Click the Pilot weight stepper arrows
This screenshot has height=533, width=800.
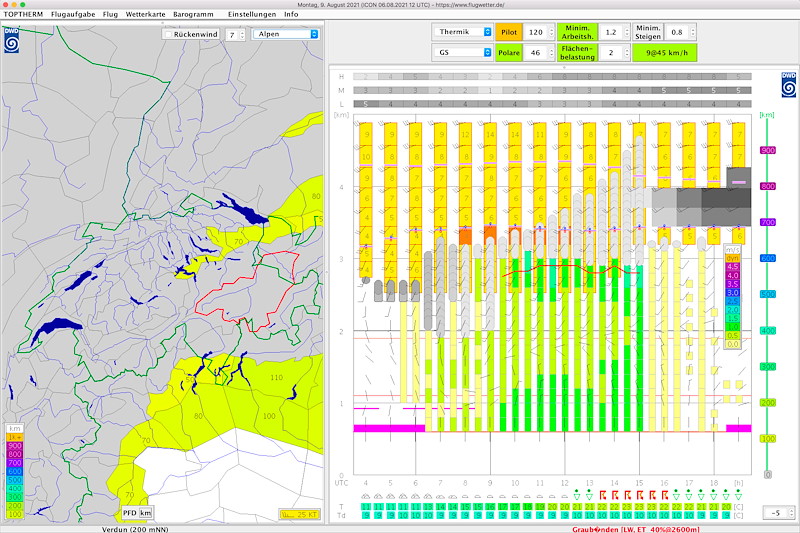[x=551, y=32]
